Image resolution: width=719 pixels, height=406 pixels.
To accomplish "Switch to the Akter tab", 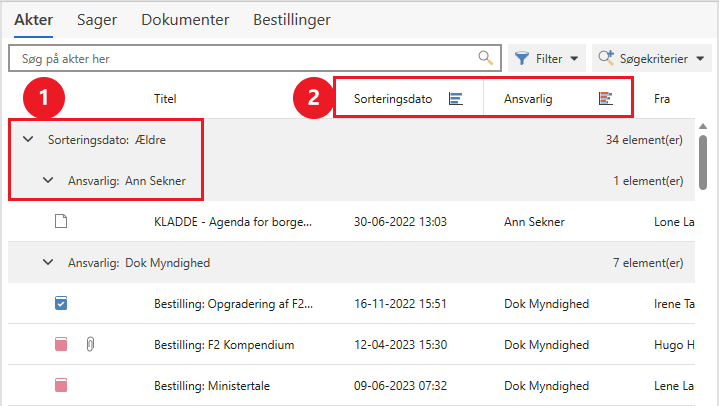I will point(33,20).
